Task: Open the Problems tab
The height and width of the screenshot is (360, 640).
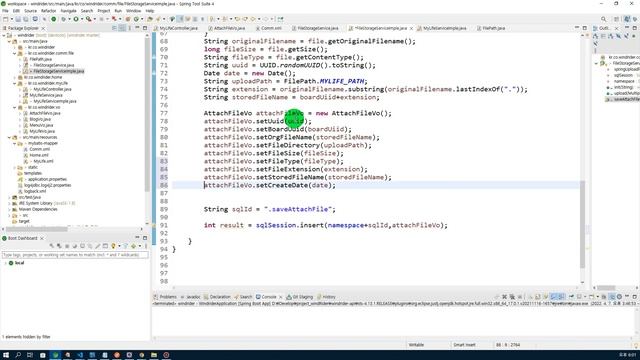Action: click(x=165, y=297)
